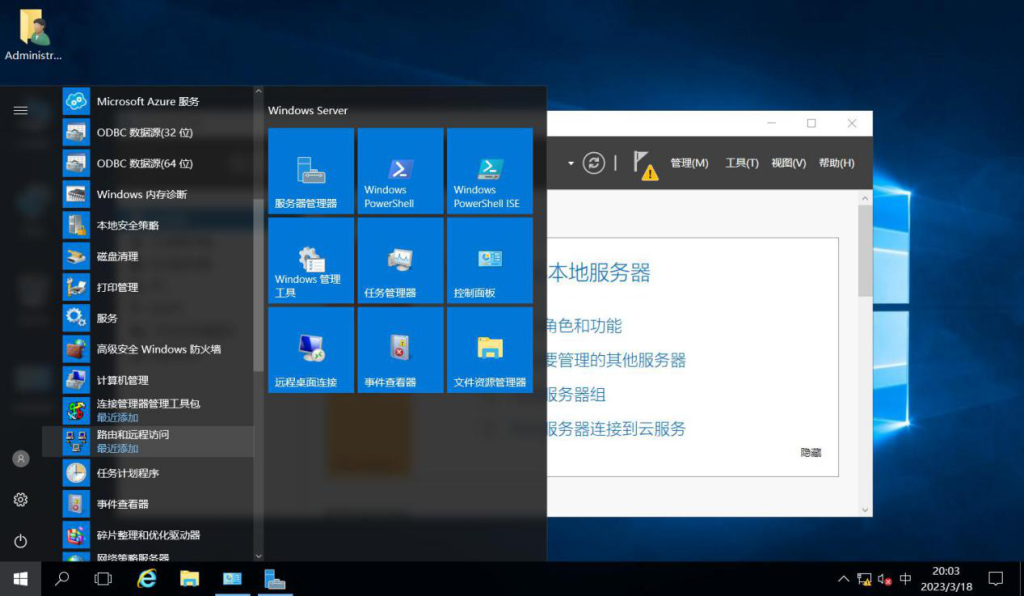Click the Start app list scrollbar down arrow
This screenshot has width=1024, height=596.
(259, 556)
